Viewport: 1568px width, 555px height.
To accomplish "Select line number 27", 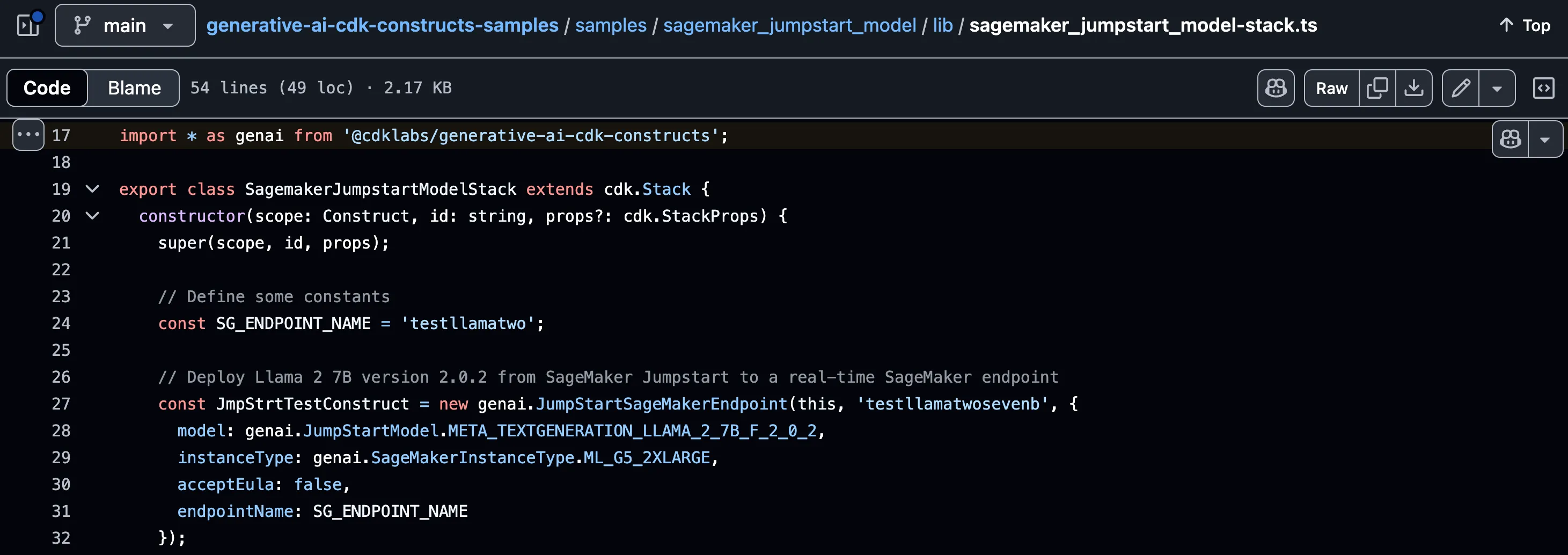I will pyautogui.click(x=61, y=404).
